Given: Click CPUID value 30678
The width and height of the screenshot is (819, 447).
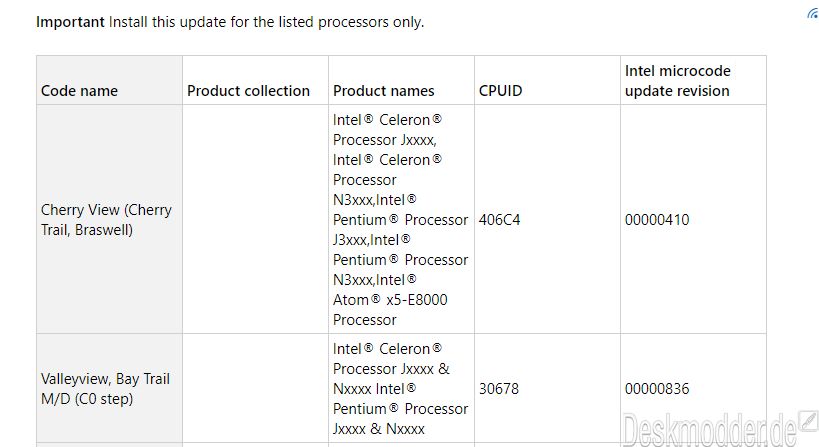Looking at the screenshot, I should 499,389.
